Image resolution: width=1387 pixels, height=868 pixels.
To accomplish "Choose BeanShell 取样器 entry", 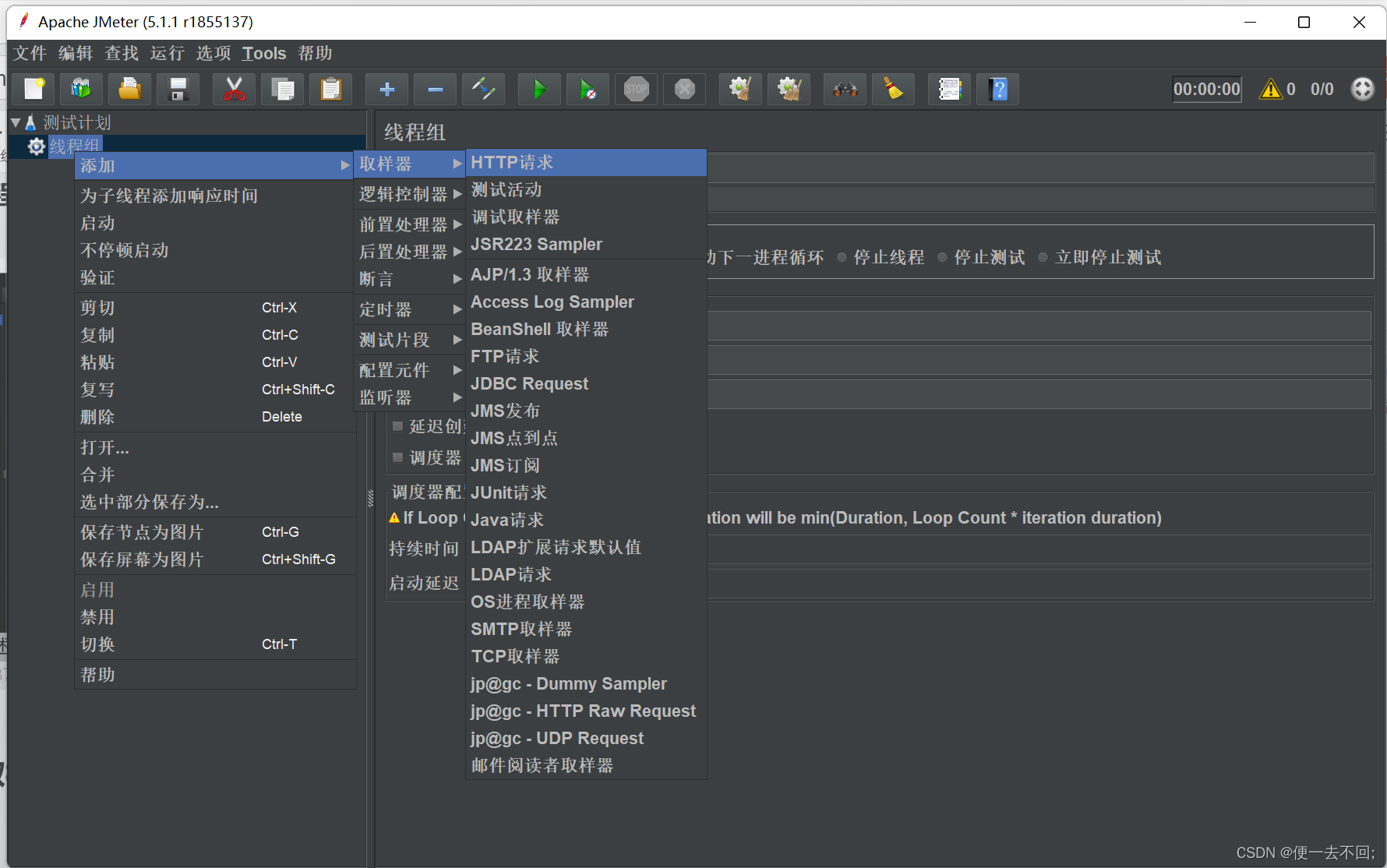I will click(586, 329).
